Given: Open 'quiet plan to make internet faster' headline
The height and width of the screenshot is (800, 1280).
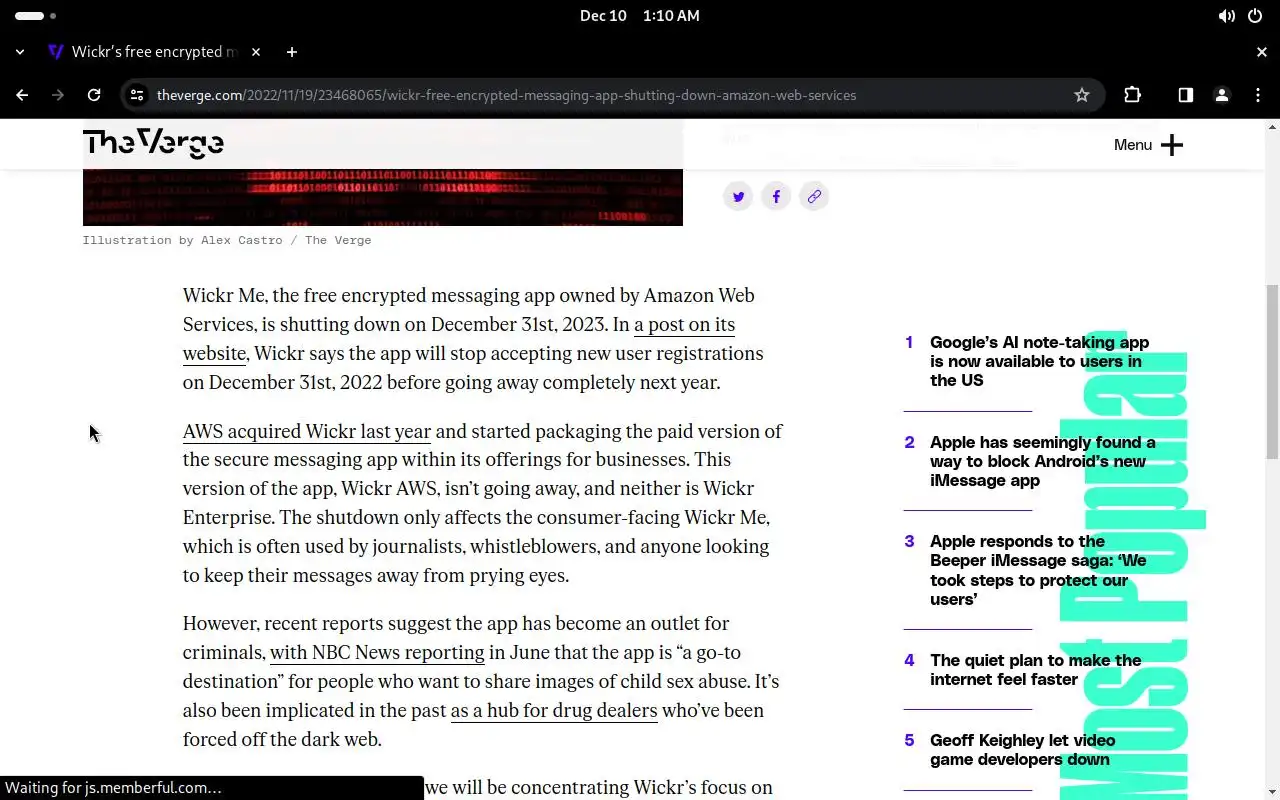Looking at the screenshot, I should 1035,670.
